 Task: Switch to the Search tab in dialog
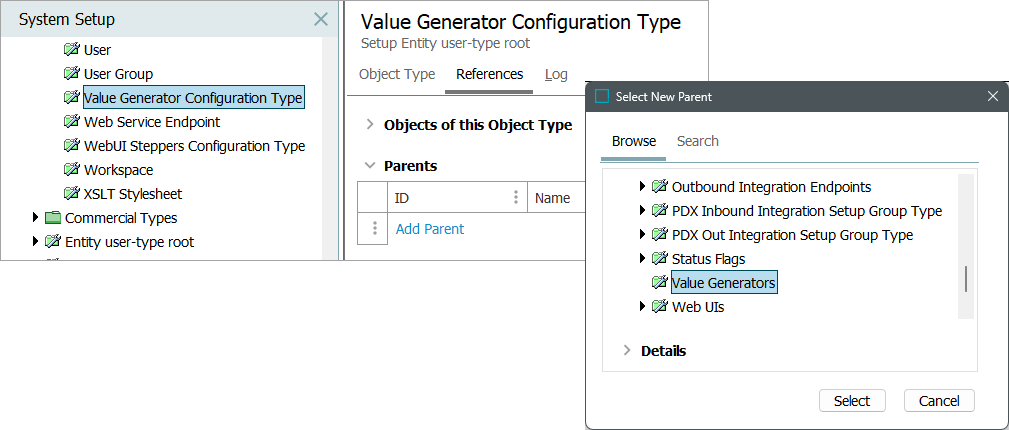click(697, 141)
